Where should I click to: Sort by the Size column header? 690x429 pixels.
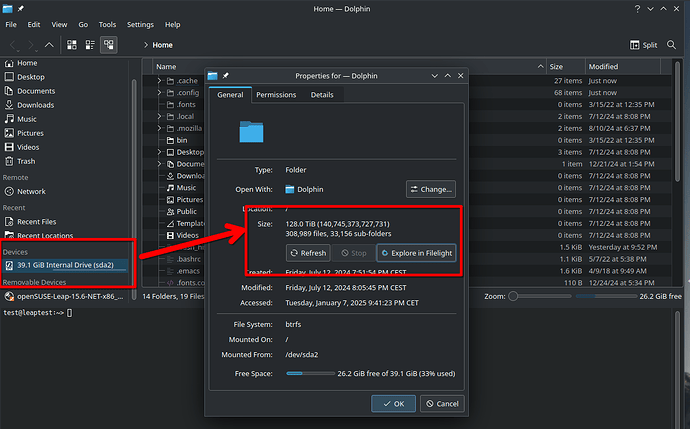[565, 66]
